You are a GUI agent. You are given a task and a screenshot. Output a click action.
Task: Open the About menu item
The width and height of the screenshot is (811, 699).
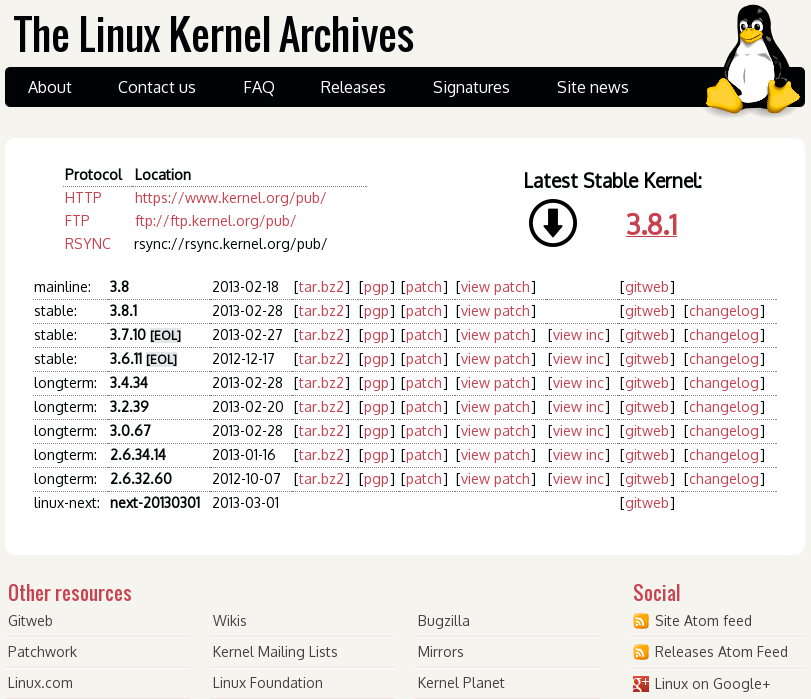[50, 87]
